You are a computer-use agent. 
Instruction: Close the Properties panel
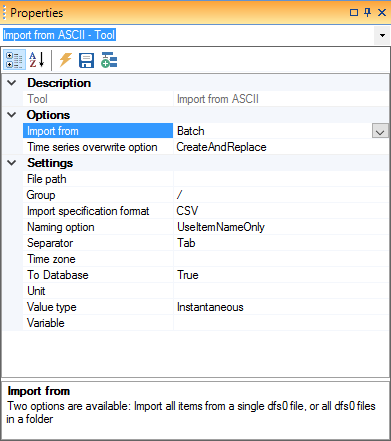coord(382,13)
